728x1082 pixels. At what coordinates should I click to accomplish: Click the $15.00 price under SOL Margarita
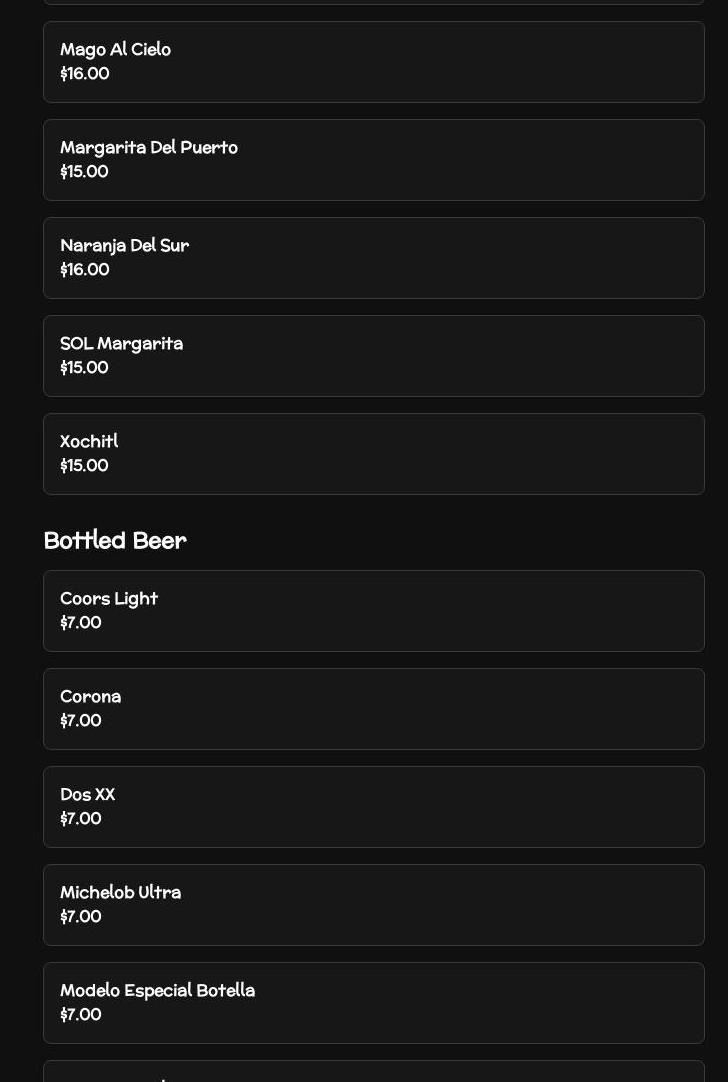click(84, 367)
